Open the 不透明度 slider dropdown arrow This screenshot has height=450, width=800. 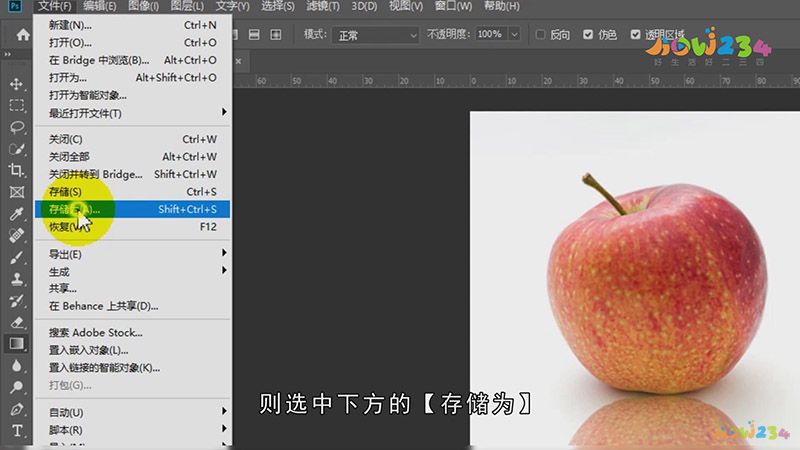tap(514, 35)
